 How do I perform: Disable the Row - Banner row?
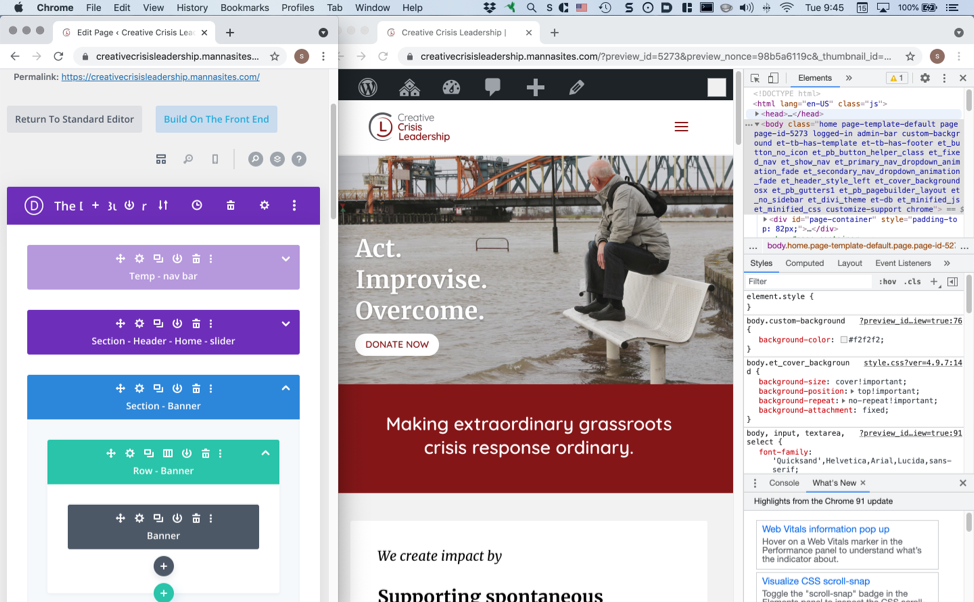click(x=186, y=454)
